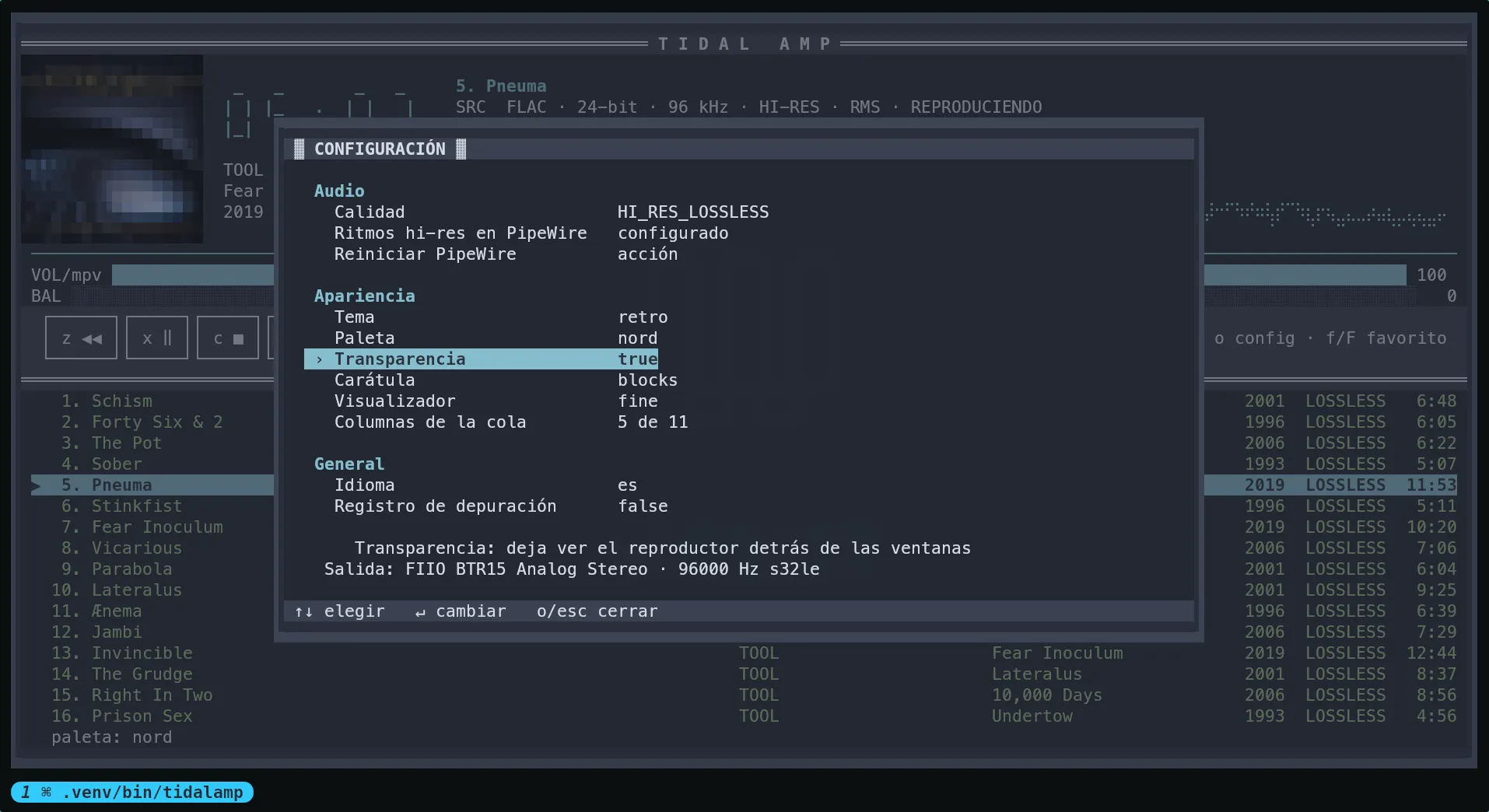Open Columnas de la cola setting

(x=511, y=422)
